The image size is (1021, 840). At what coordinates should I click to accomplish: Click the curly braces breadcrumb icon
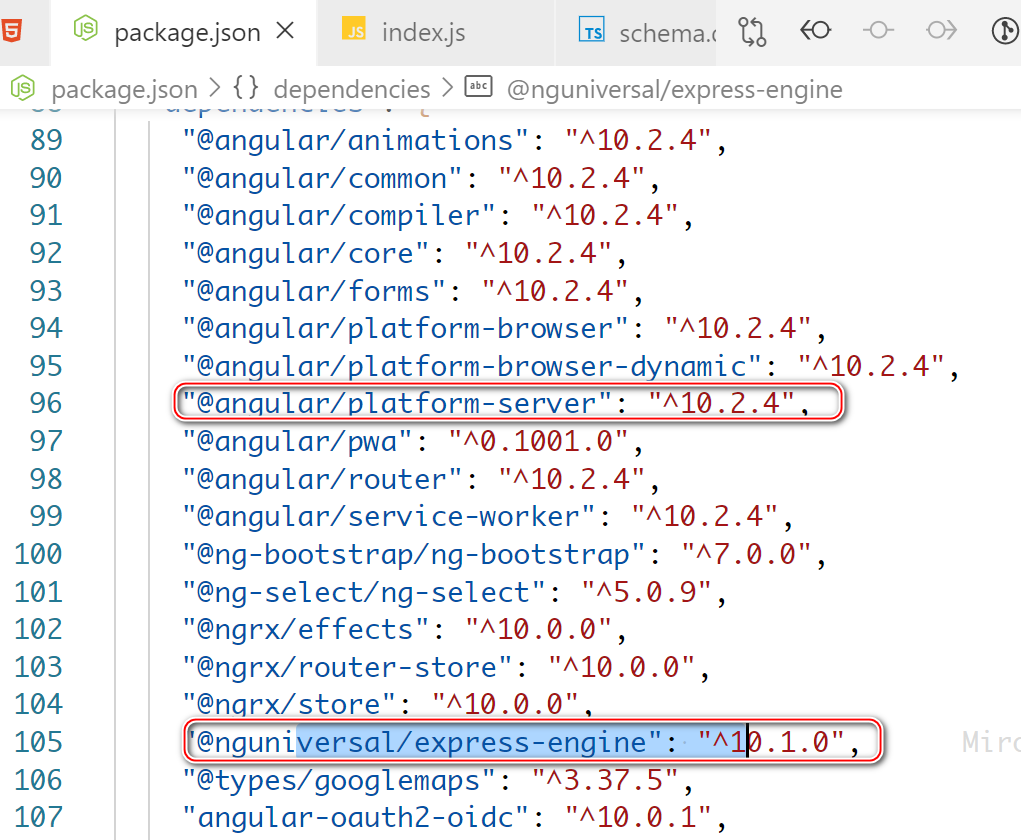(246, 87)
